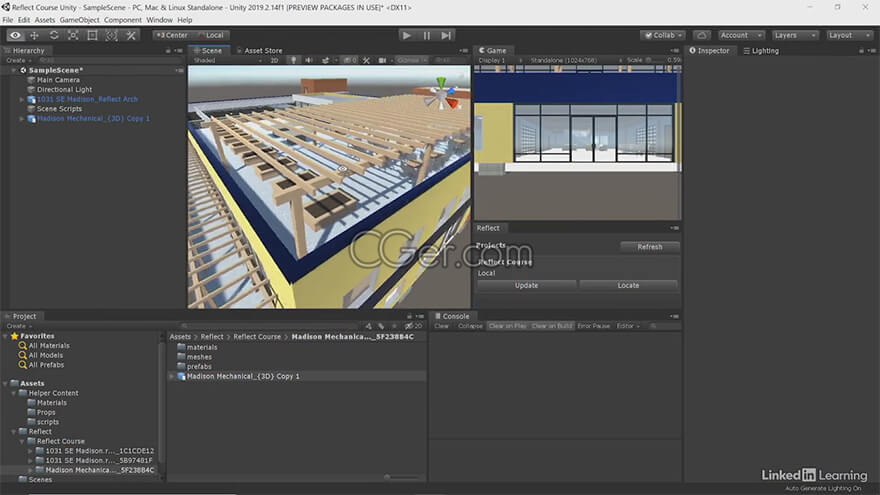Open the Console Editor dropdown
880x495 pixels.
click(627, 326)
